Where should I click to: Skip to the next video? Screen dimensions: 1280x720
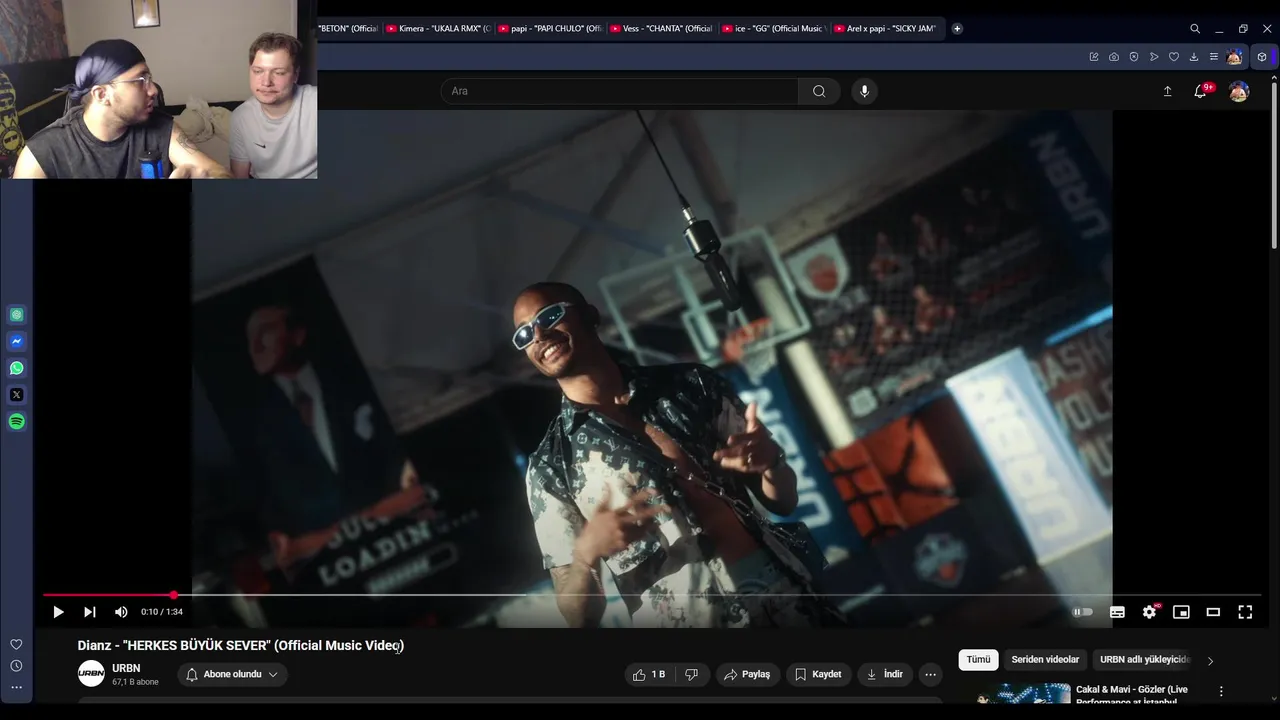[x=90, y=612]
